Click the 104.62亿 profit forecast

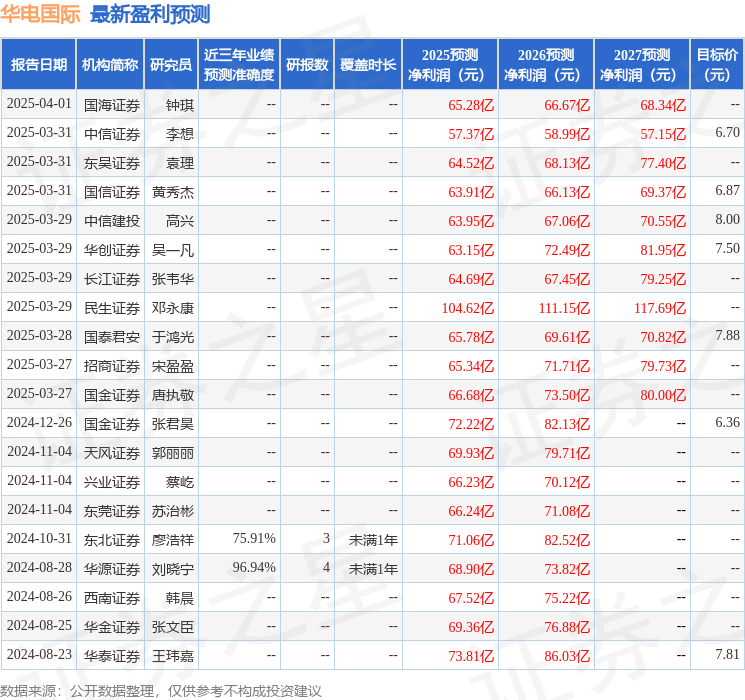pyautogui.click(x=468, y=308)
